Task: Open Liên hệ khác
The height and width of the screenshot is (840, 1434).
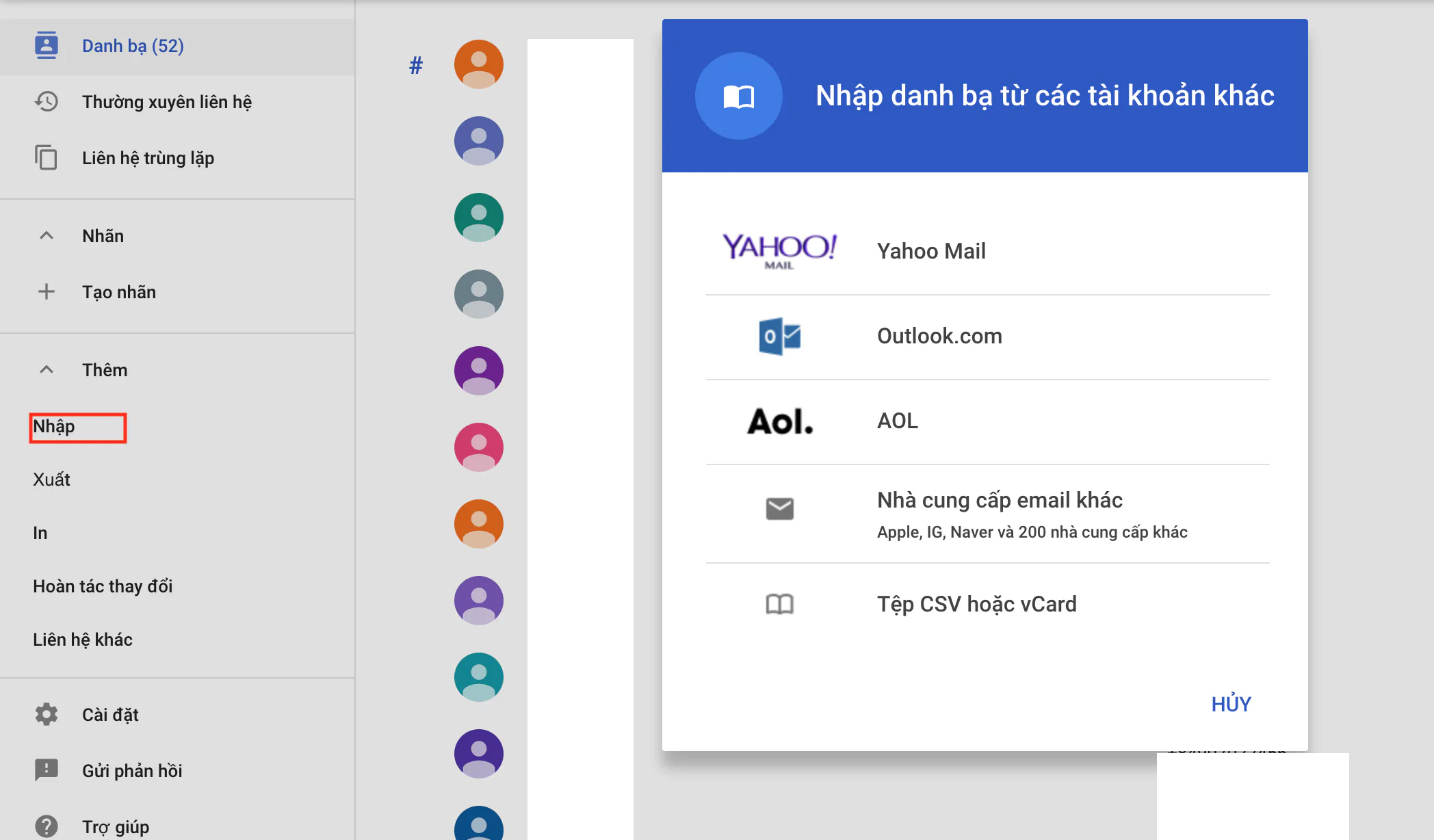Action: (83, 640)
